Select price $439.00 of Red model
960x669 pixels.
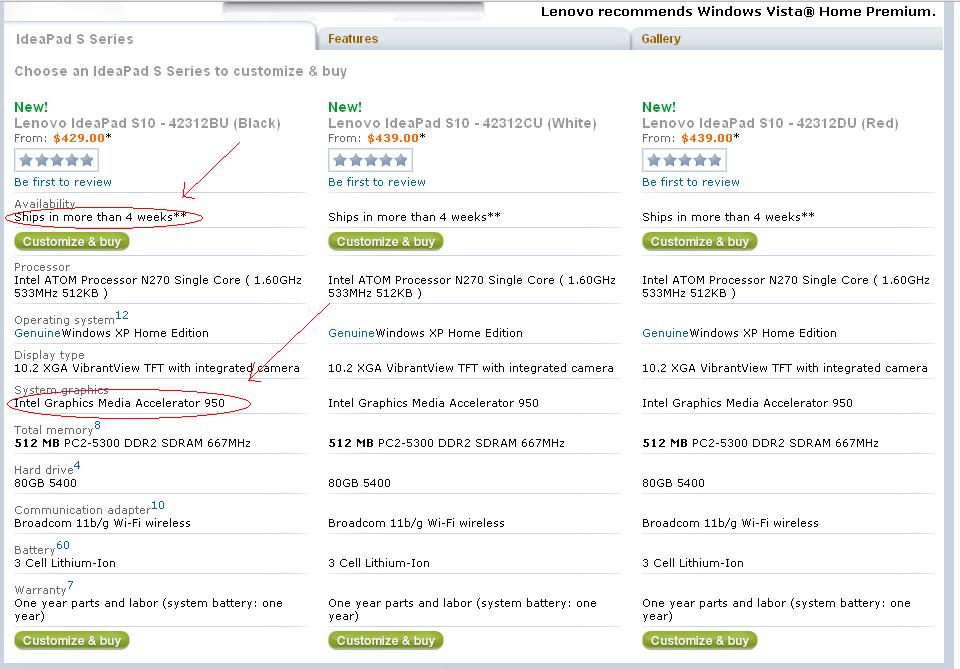click(x=707, y=138)
